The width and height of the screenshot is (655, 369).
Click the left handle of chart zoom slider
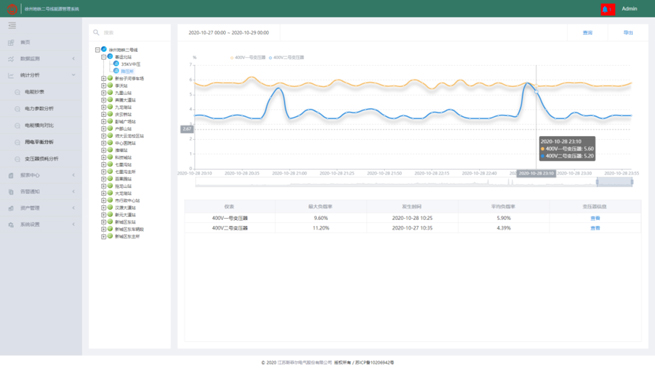(597, 182)
